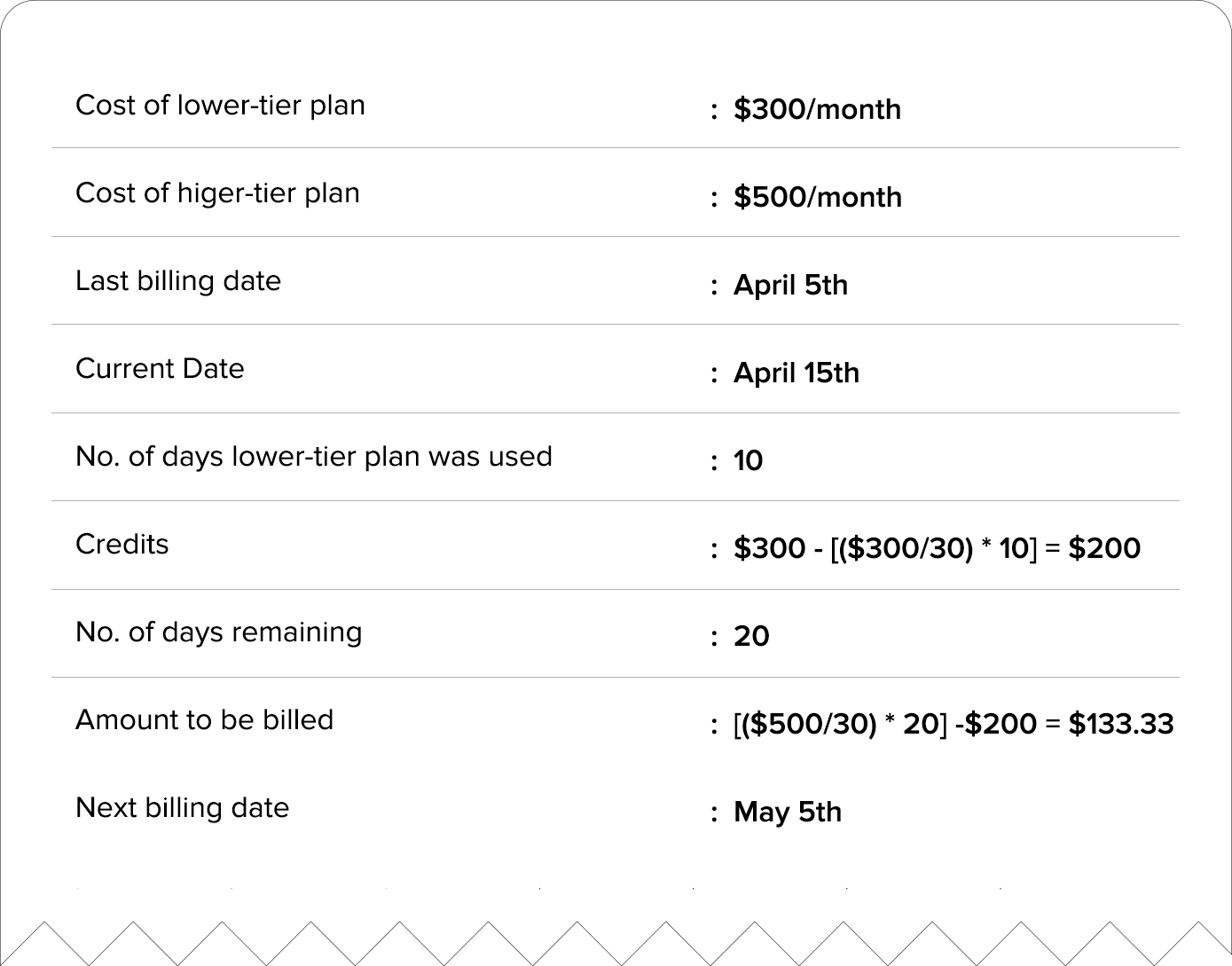This screenshot has height=966, width=1232.
Task: Click the "Amount to be billed" label
Action: (204, 720)
